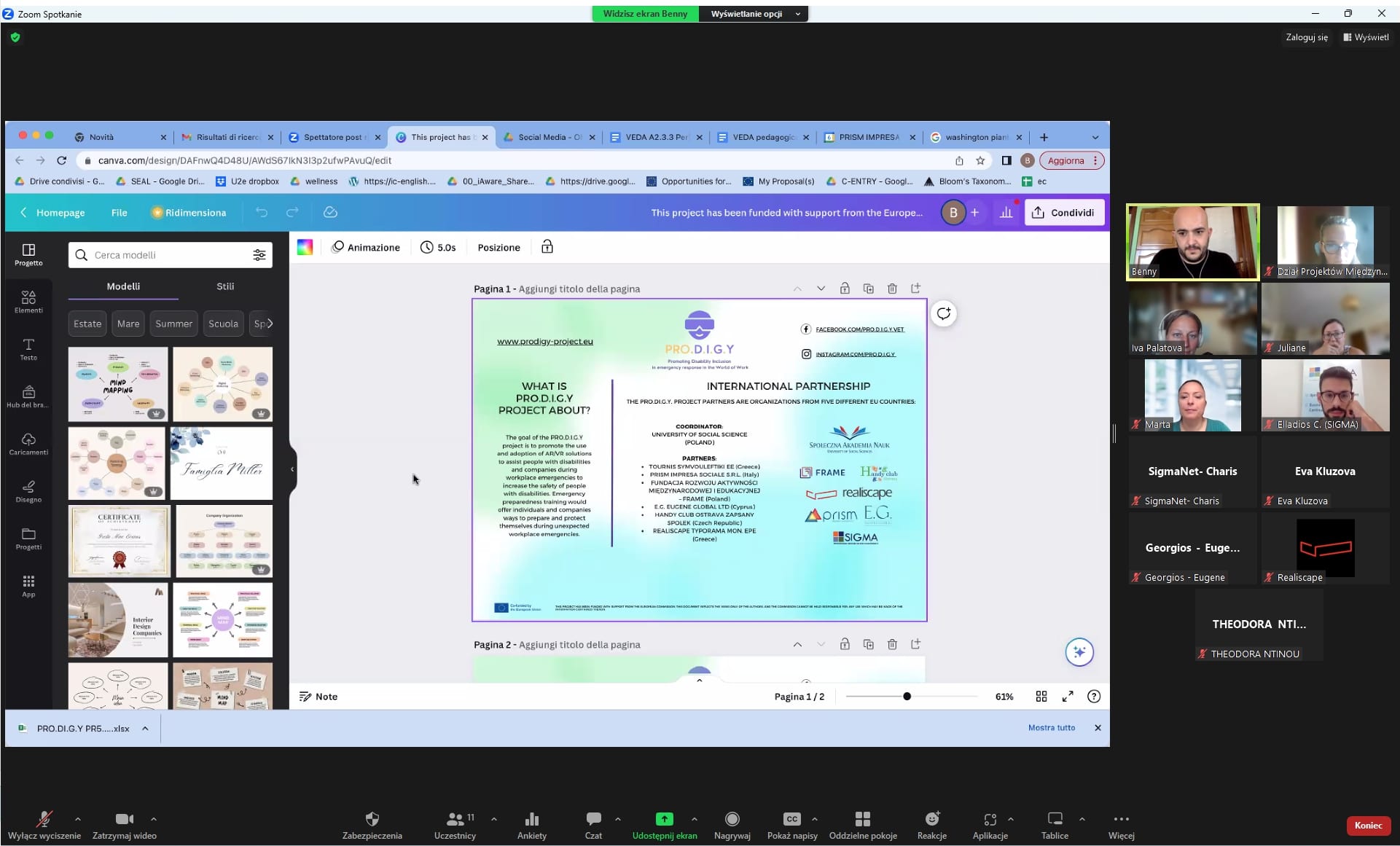Open Hub del brand in Canva sidebar

click(28, 396)
